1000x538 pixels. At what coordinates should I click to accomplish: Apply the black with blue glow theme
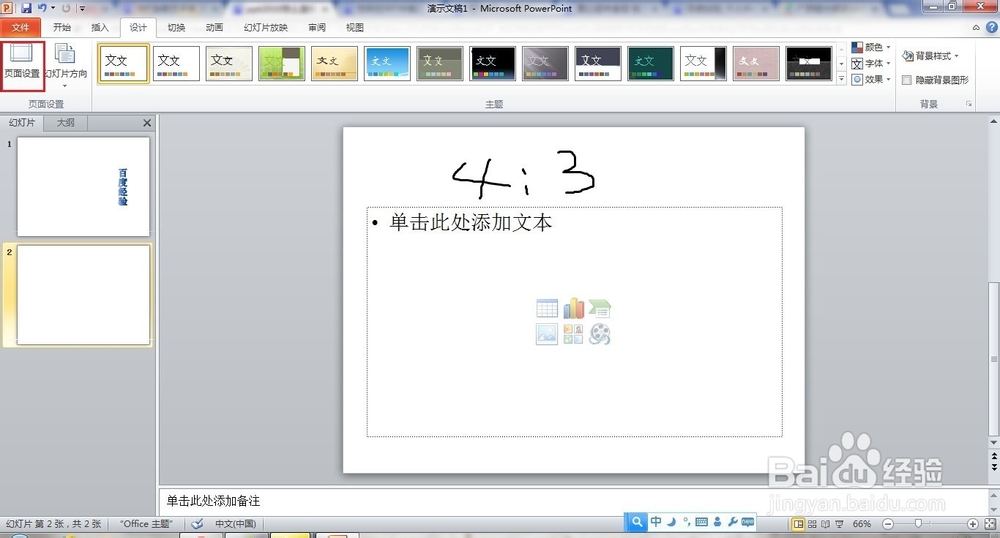point(493,63)
